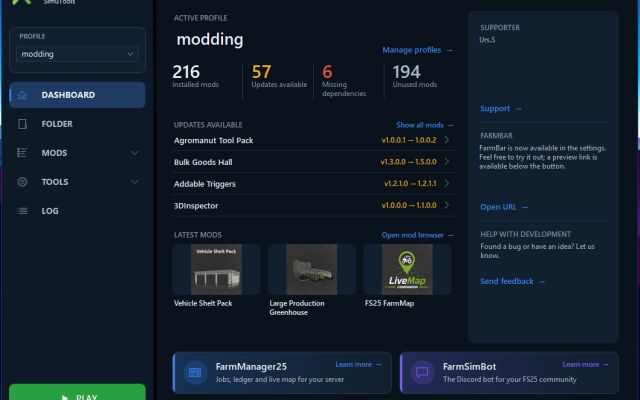Viewport: 640px width, 400px height.
Task: Open the FS25 FarmMap thumbnail
Action: point(407,269)
